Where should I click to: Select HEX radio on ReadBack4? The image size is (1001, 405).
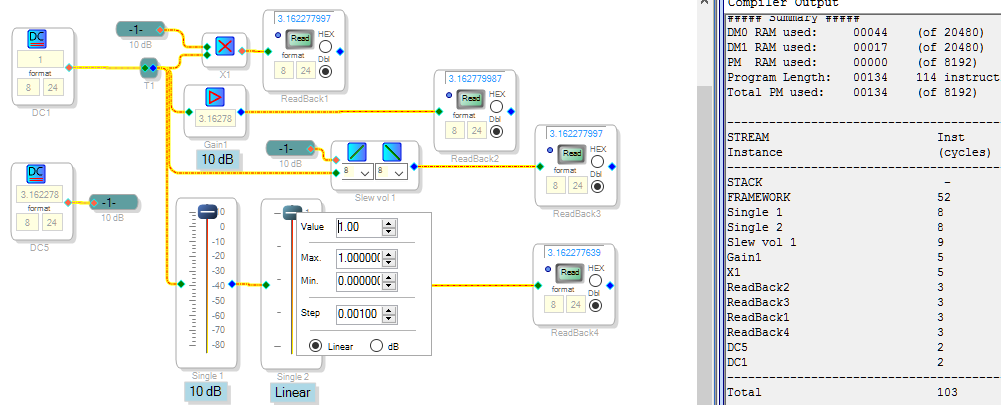click(x=596, y=280)
